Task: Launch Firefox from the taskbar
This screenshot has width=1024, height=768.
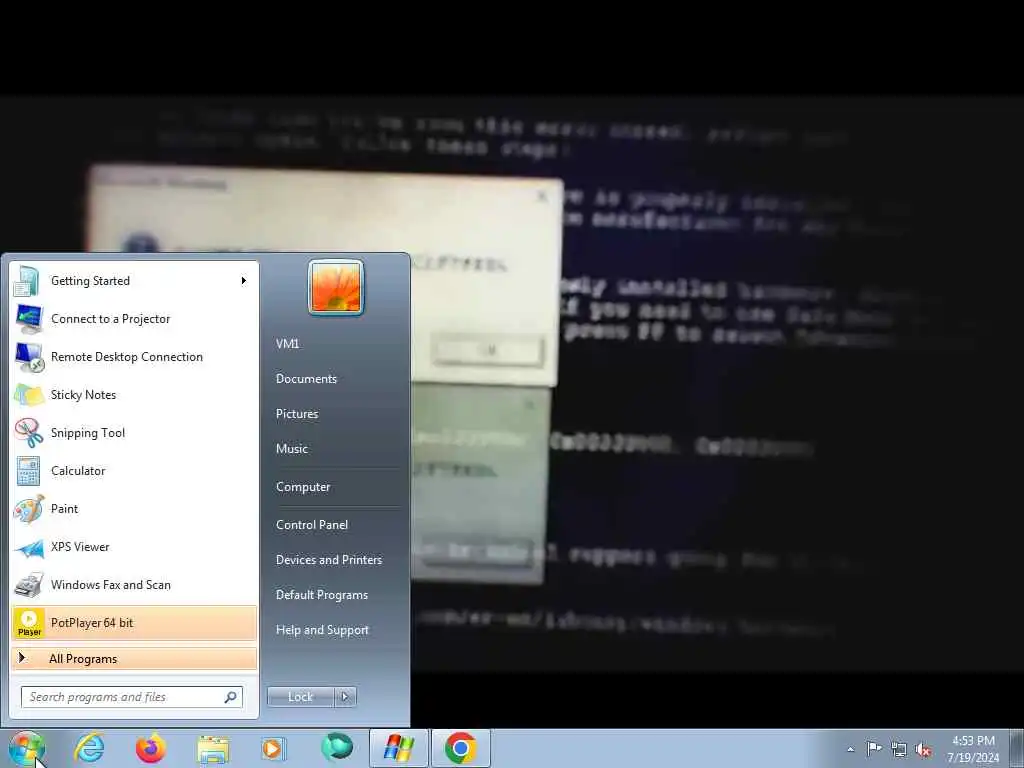Action: [151, 748]
